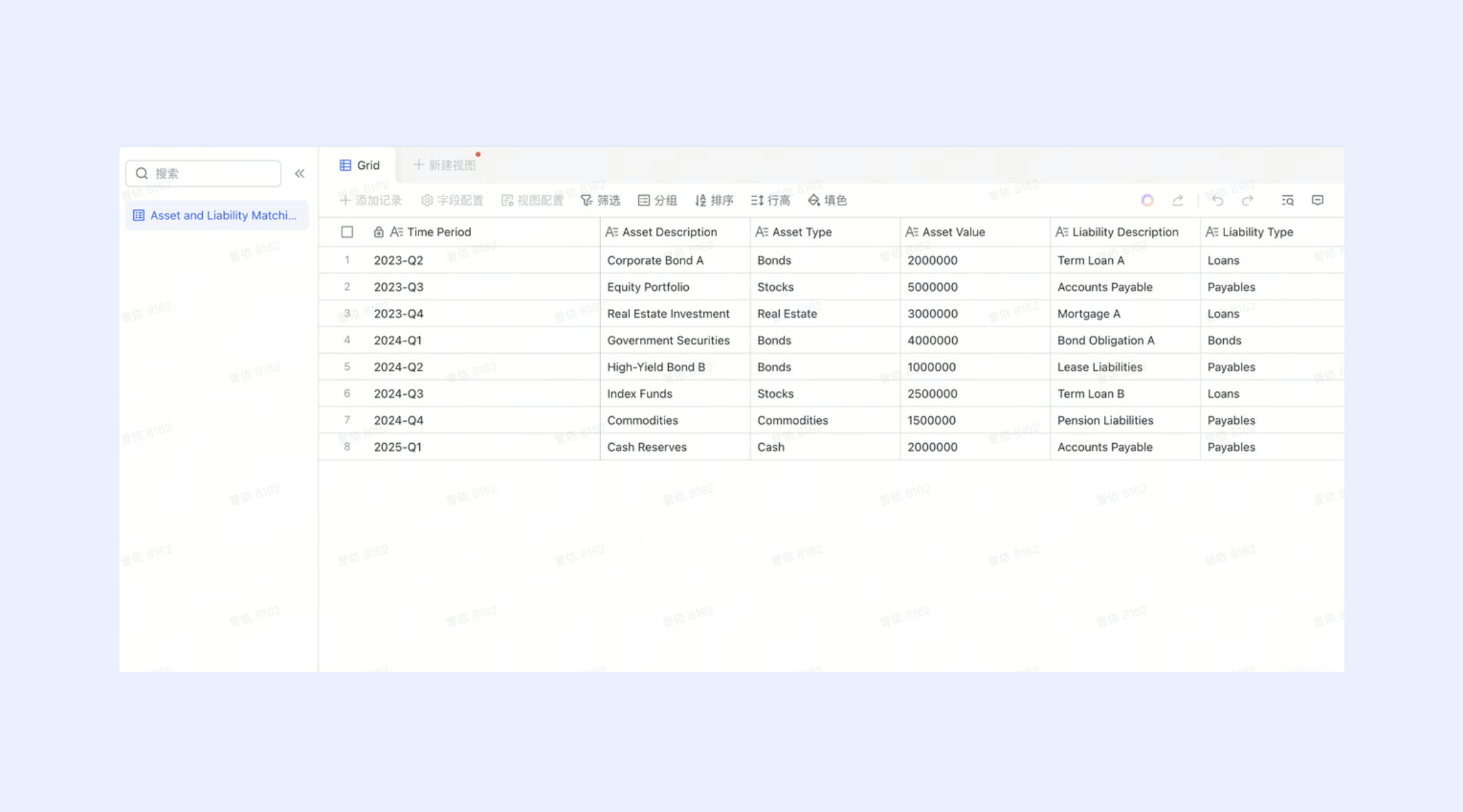This screenshot has width=1463, height=812.
Task: Select the Term Loan B cell
Action: pos(1125,394)
